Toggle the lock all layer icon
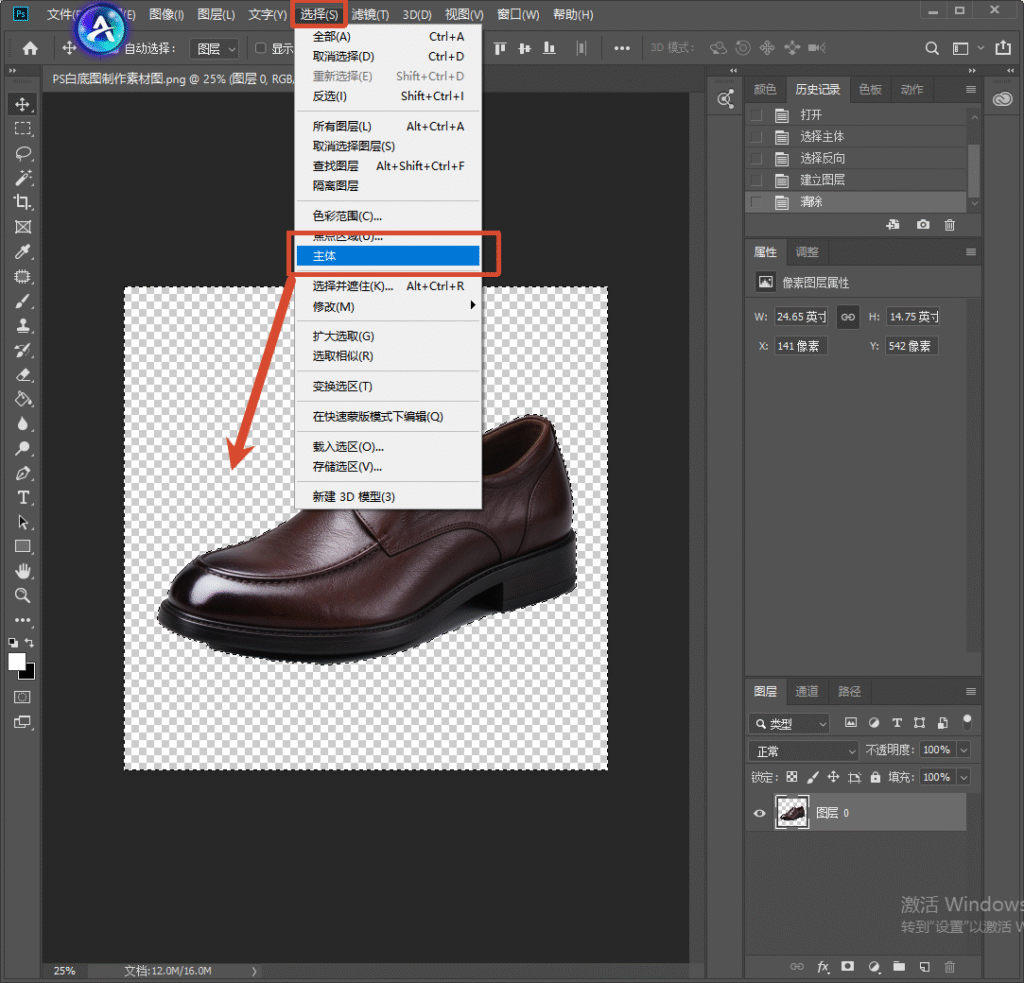 coord(875,777)
